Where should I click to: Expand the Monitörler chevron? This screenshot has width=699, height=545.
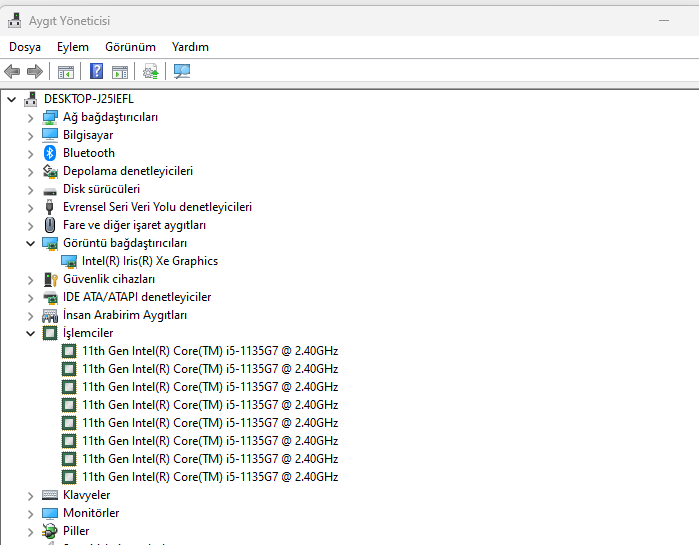click(x=30, y=514)
